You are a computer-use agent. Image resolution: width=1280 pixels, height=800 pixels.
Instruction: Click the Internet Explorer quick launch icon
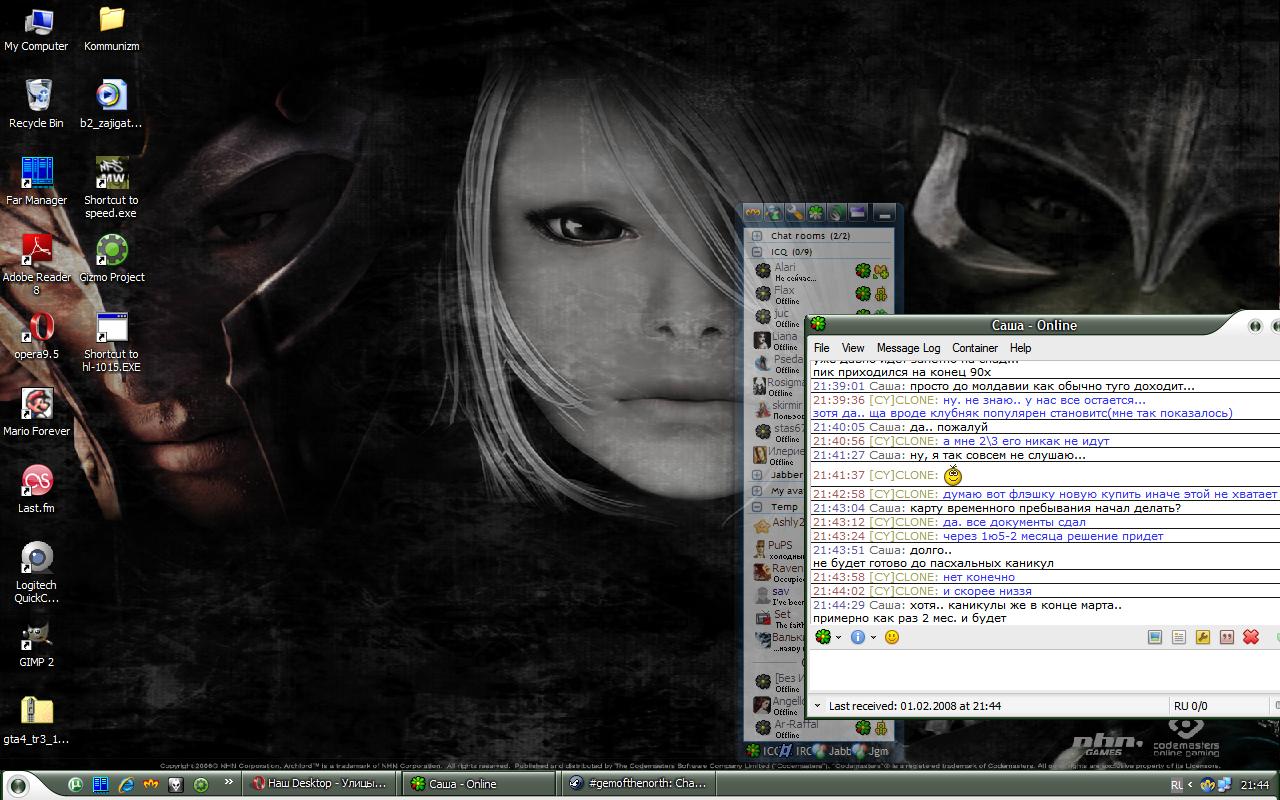pyautogui.click(x=127, y=784)
